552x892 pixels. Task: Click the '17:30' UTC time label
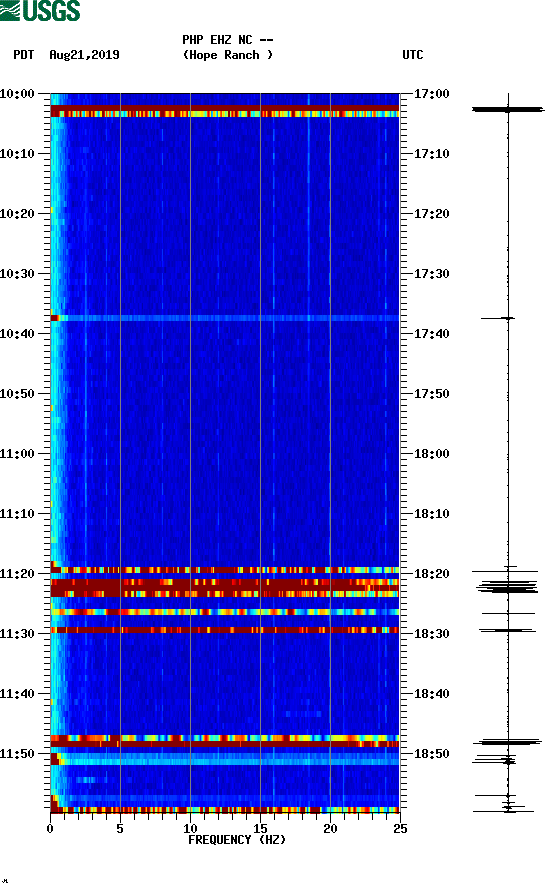click(x=431, y=274)
